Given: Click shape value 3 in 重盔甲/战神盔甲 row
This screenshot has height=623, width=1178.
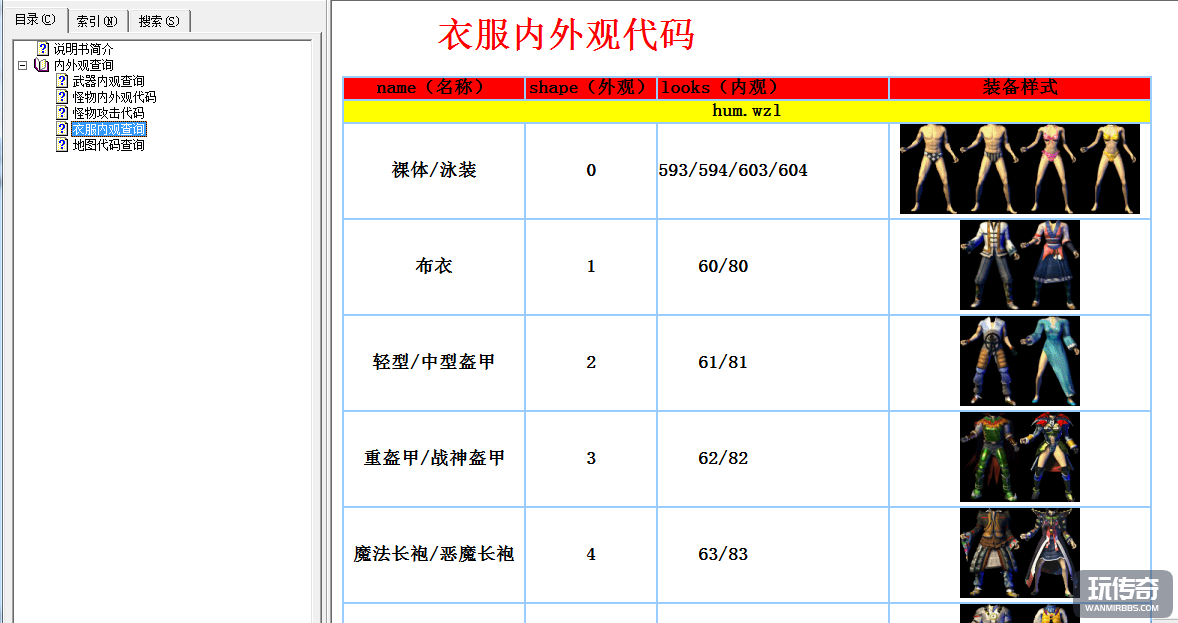Looking at the screenshot, I should [591, 458].
